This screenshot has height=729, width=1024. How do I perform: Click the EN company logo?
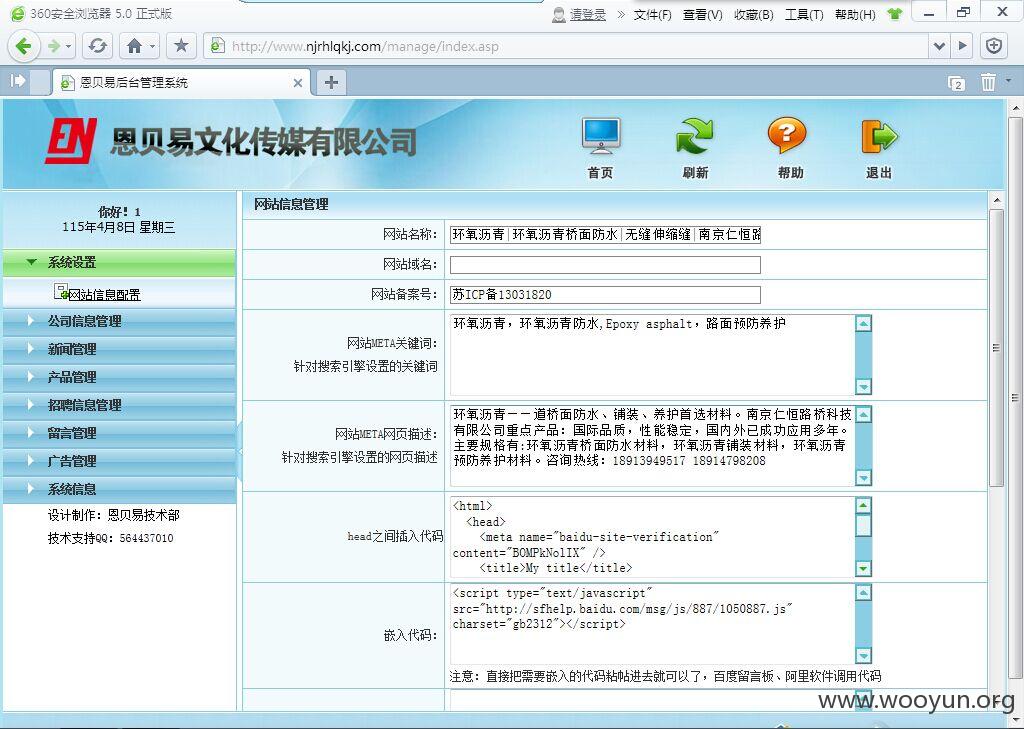point(71,140)
